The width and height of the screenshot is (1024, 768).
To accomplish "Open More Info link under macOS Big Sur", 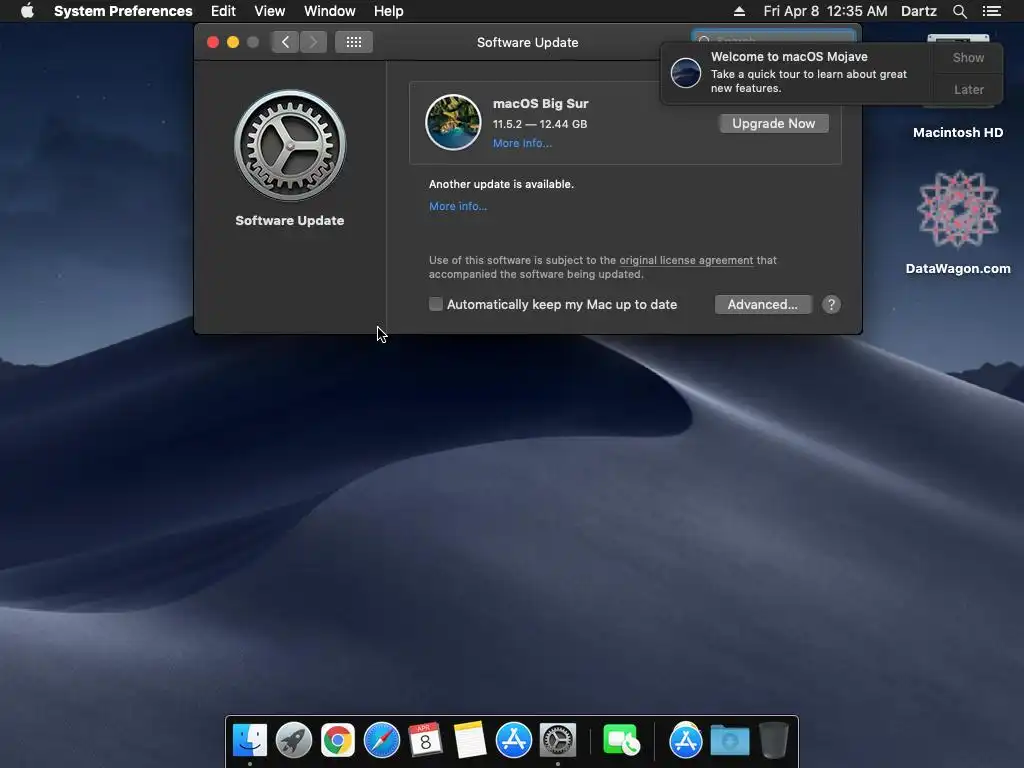I will point(522,144).
